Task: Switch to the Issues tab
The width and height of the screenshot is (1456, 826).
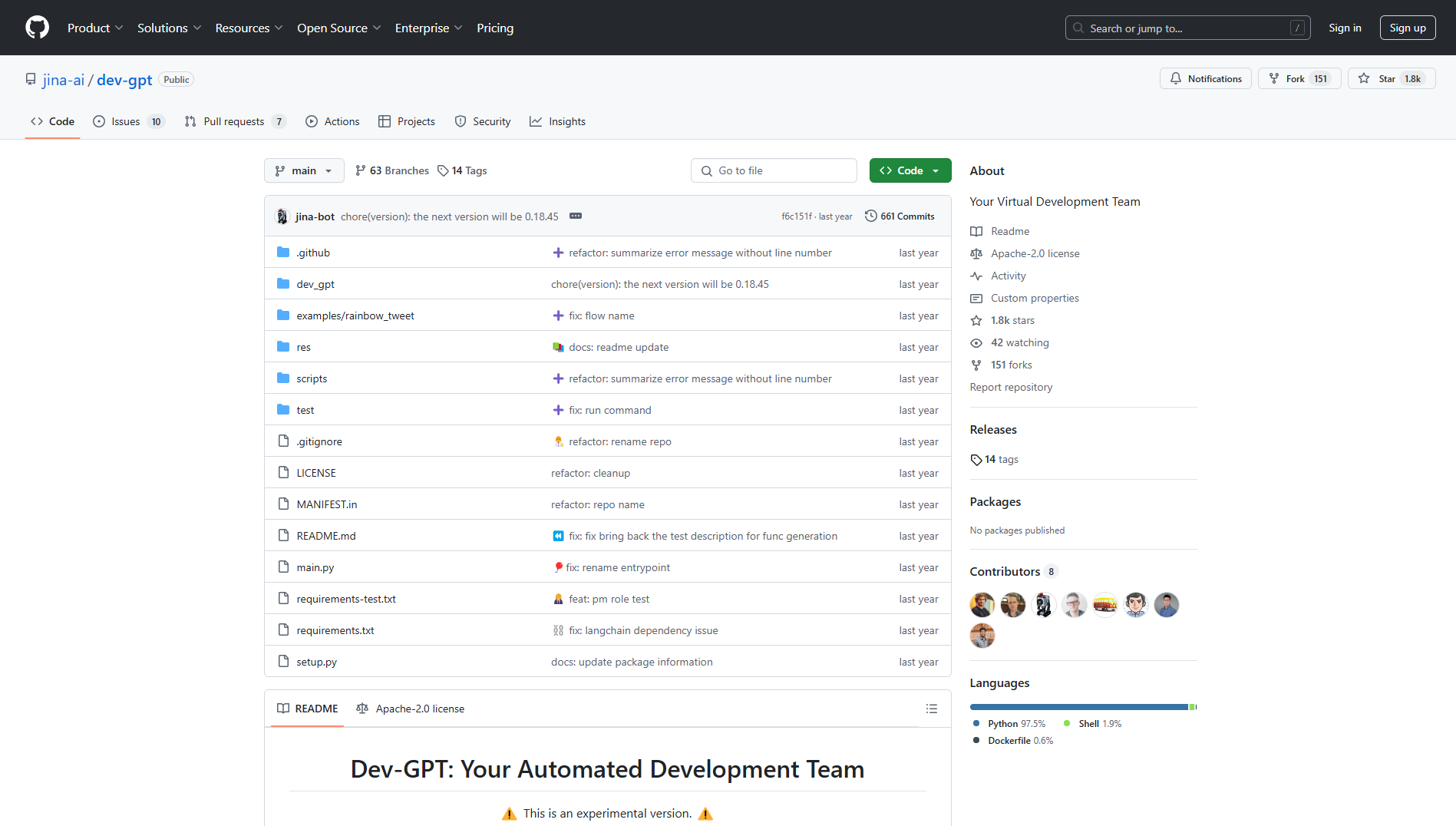Action: (x=128, y=121)
